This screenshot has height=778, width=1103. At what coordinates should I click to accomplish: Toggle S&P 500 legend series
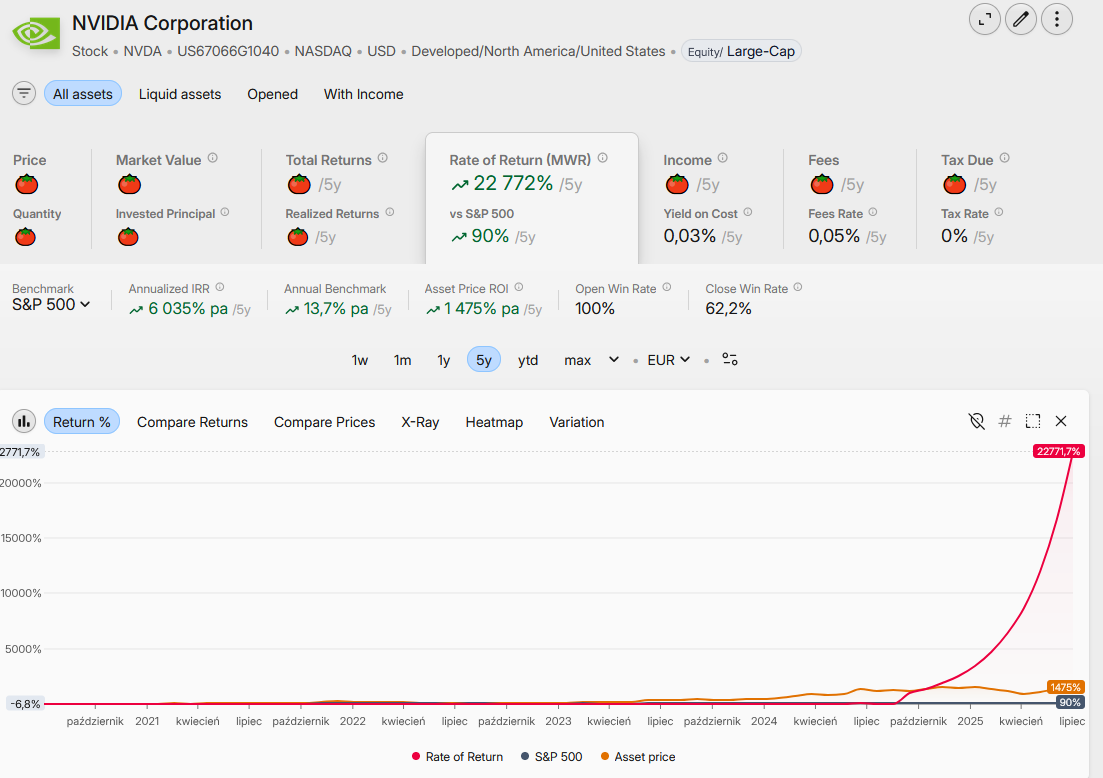click(552, 757)
